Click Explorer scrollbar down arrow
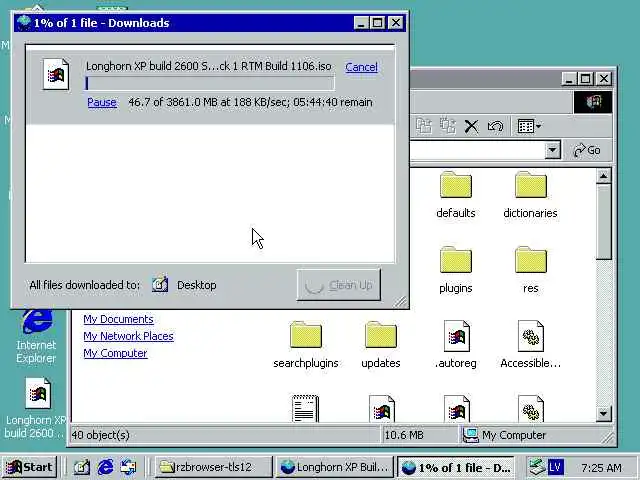 click(x=603, y=413)
